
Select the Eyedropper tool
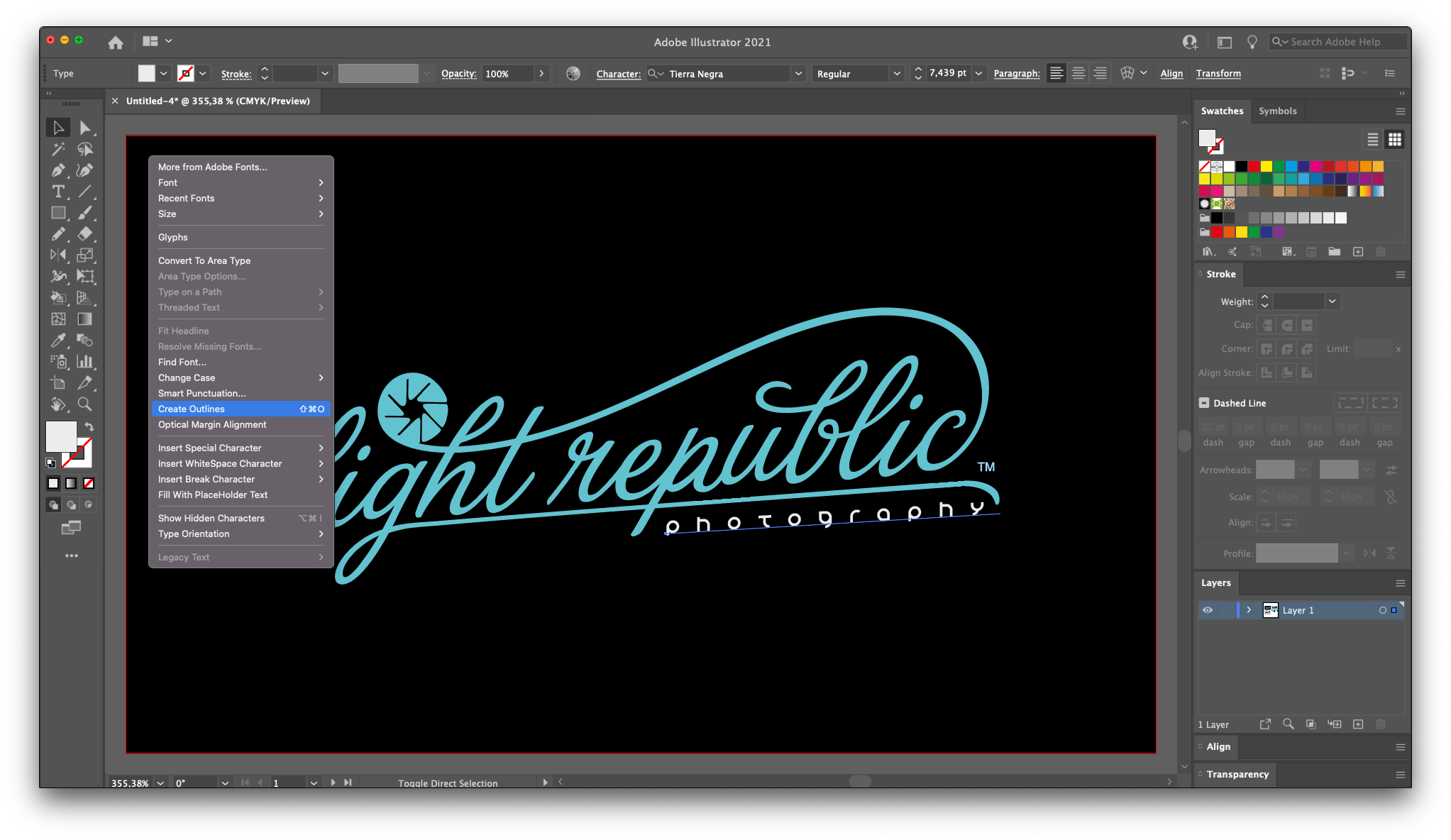tap(58, 341)
